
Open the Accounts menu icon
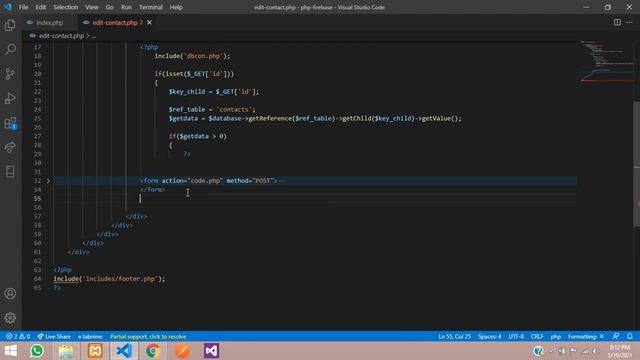click(x=10, y=293)
